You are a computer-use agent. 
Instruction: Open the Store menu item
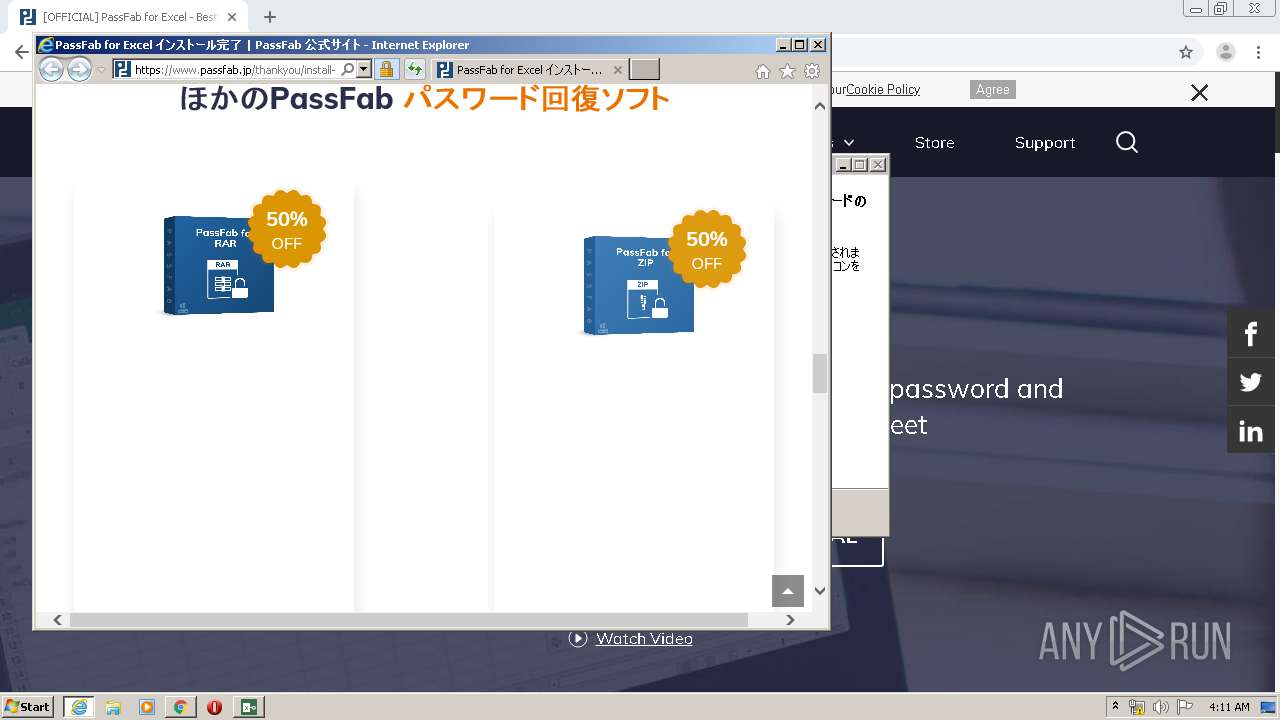pos(934,143)
